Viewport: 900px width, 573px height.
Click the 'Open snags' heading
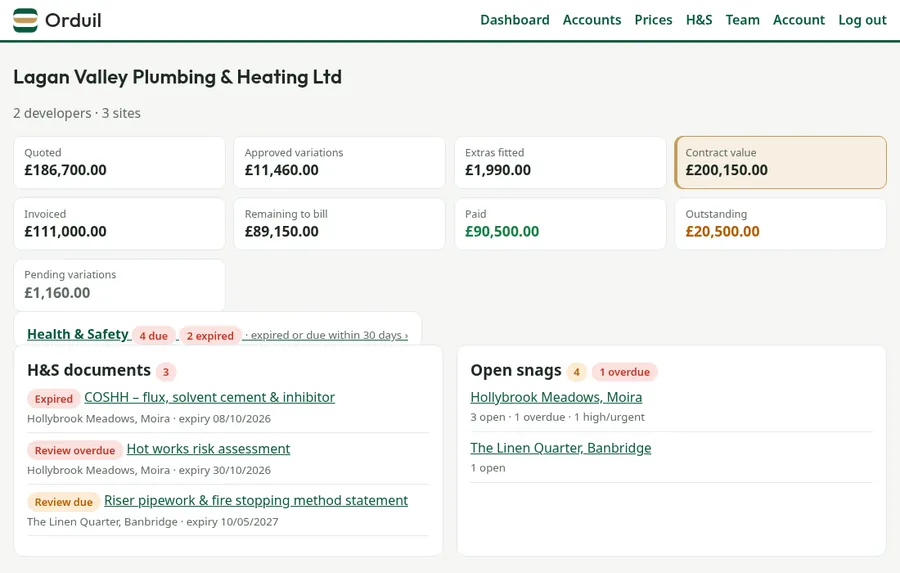click(515, 370)
